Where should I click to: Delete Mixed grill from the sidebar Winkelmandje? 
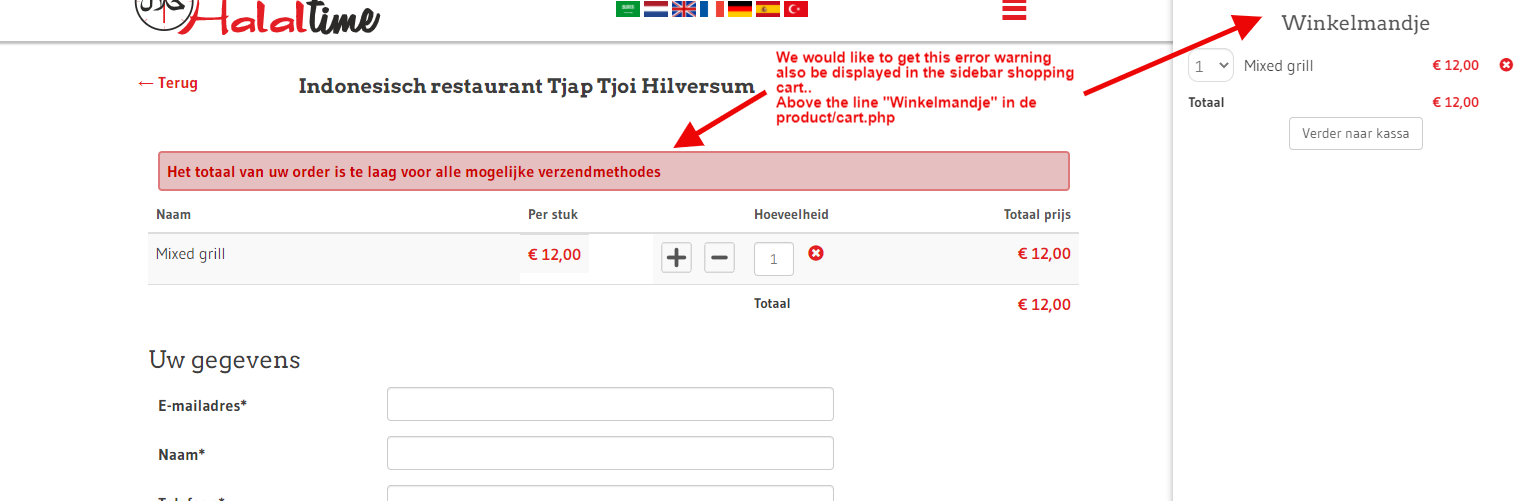1506,65
